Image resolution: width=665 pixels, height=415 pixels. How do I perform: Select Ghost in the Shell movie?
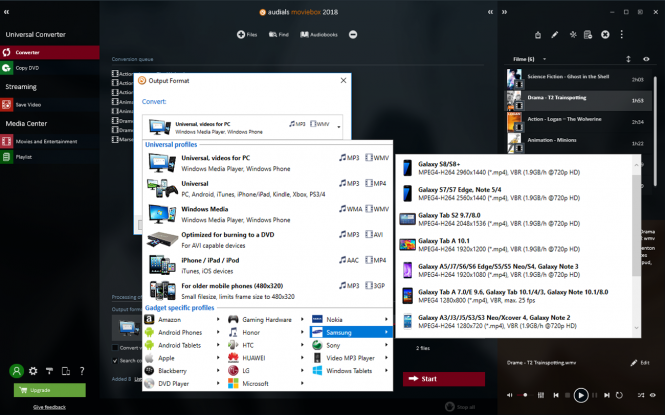578,79
